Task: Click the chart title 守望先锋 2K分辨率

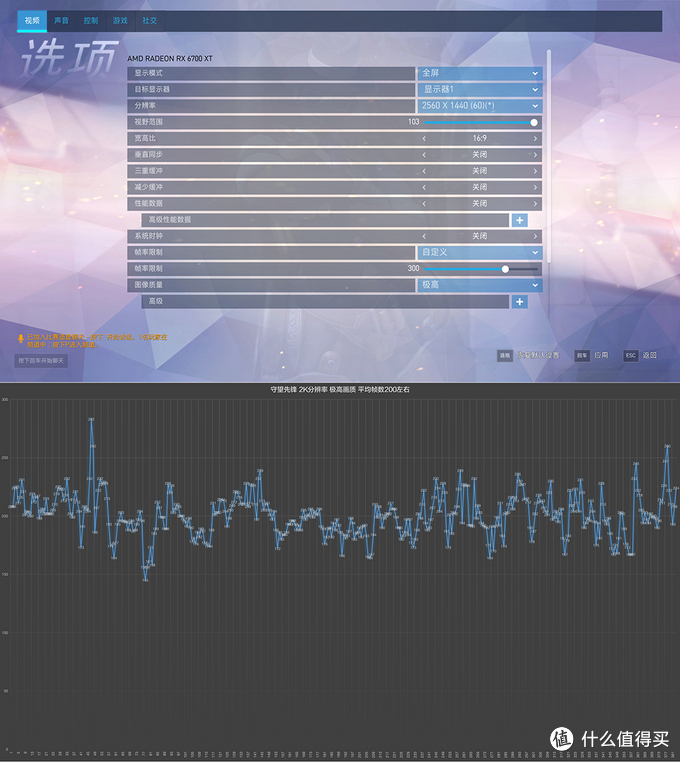Action: pyautogui.click(x=340, y=389)
